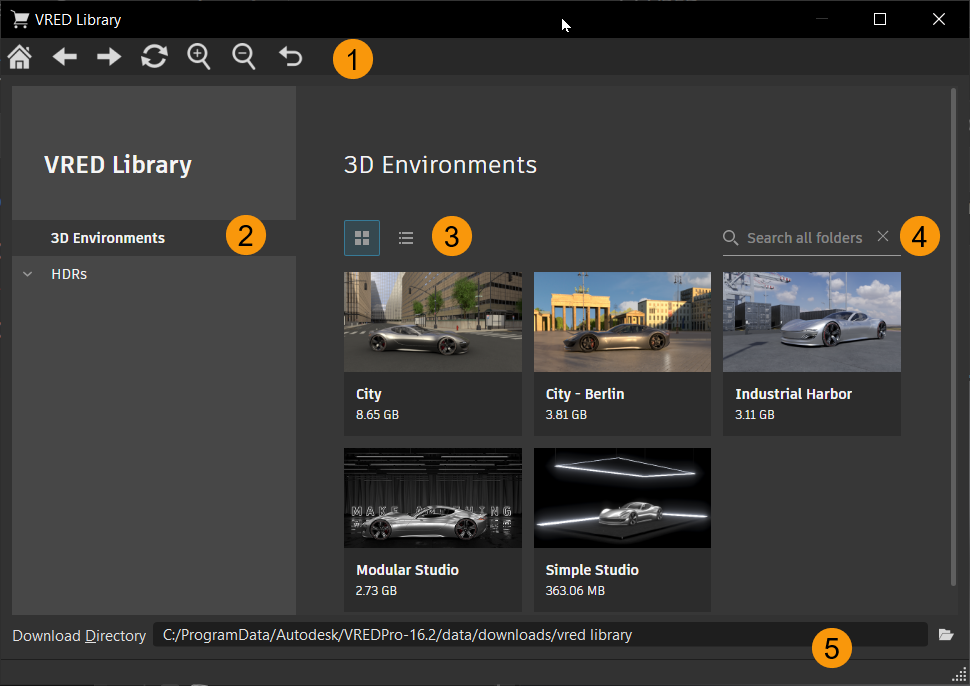Navigate back with the left arrow
The width and height of the screenshot is (970, 686).
click(x=64, y=57)
